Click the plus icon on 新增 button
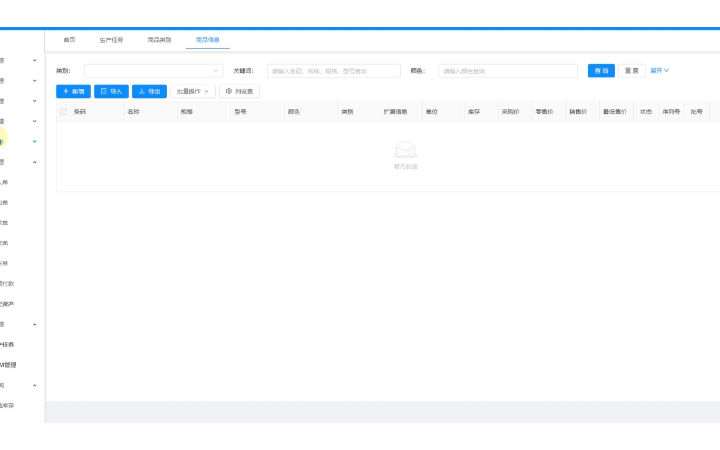The height and width of the screenshot is (450, 720). 66,91
